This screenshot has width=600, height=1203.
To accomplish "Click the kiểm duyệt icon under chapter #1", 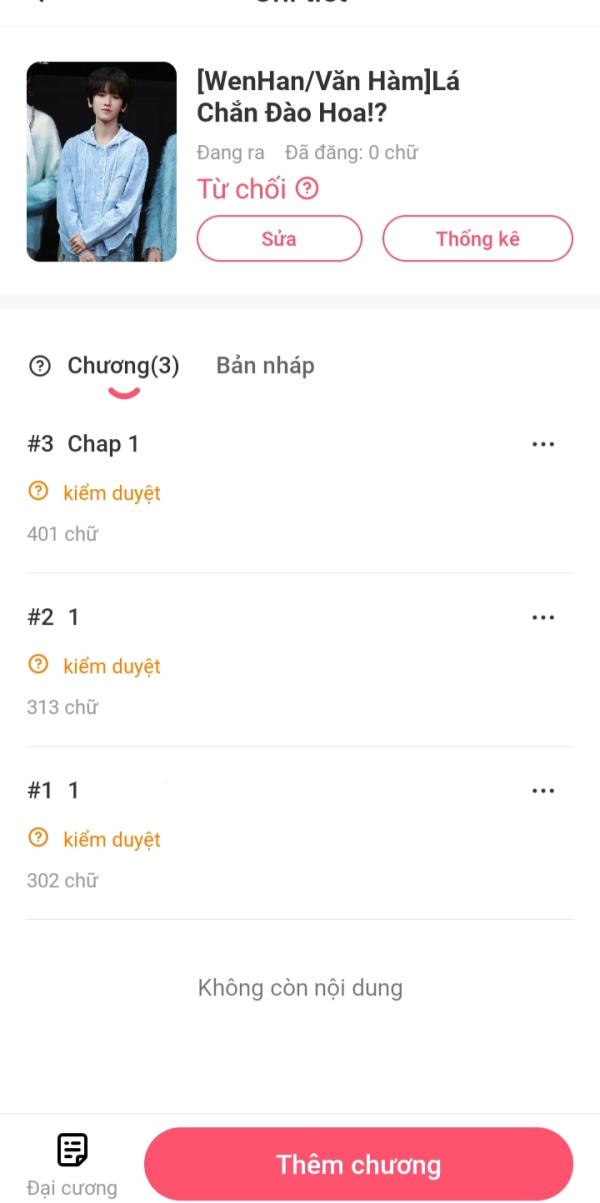I will tap(39, 838).
